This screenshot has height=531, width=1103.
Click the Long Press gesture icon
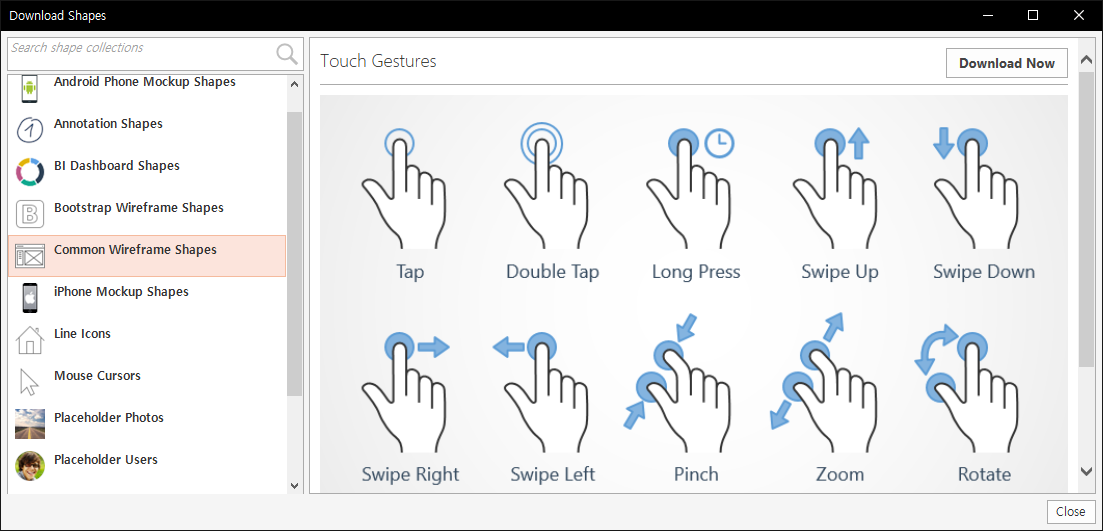point(691,188)
